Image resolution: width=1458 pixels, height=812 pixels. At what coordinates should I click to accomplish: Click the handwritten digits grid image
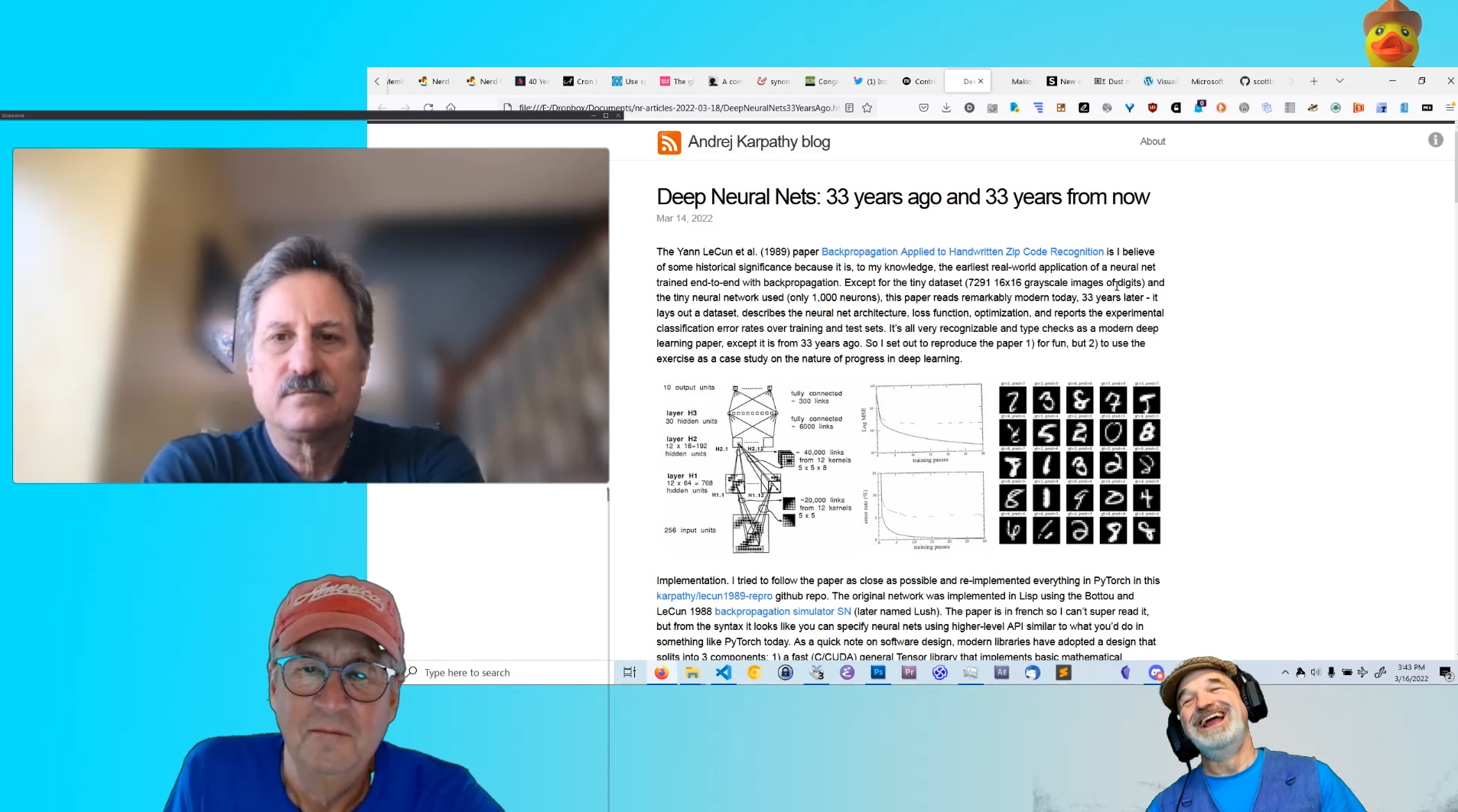[x=1079, y=463]
